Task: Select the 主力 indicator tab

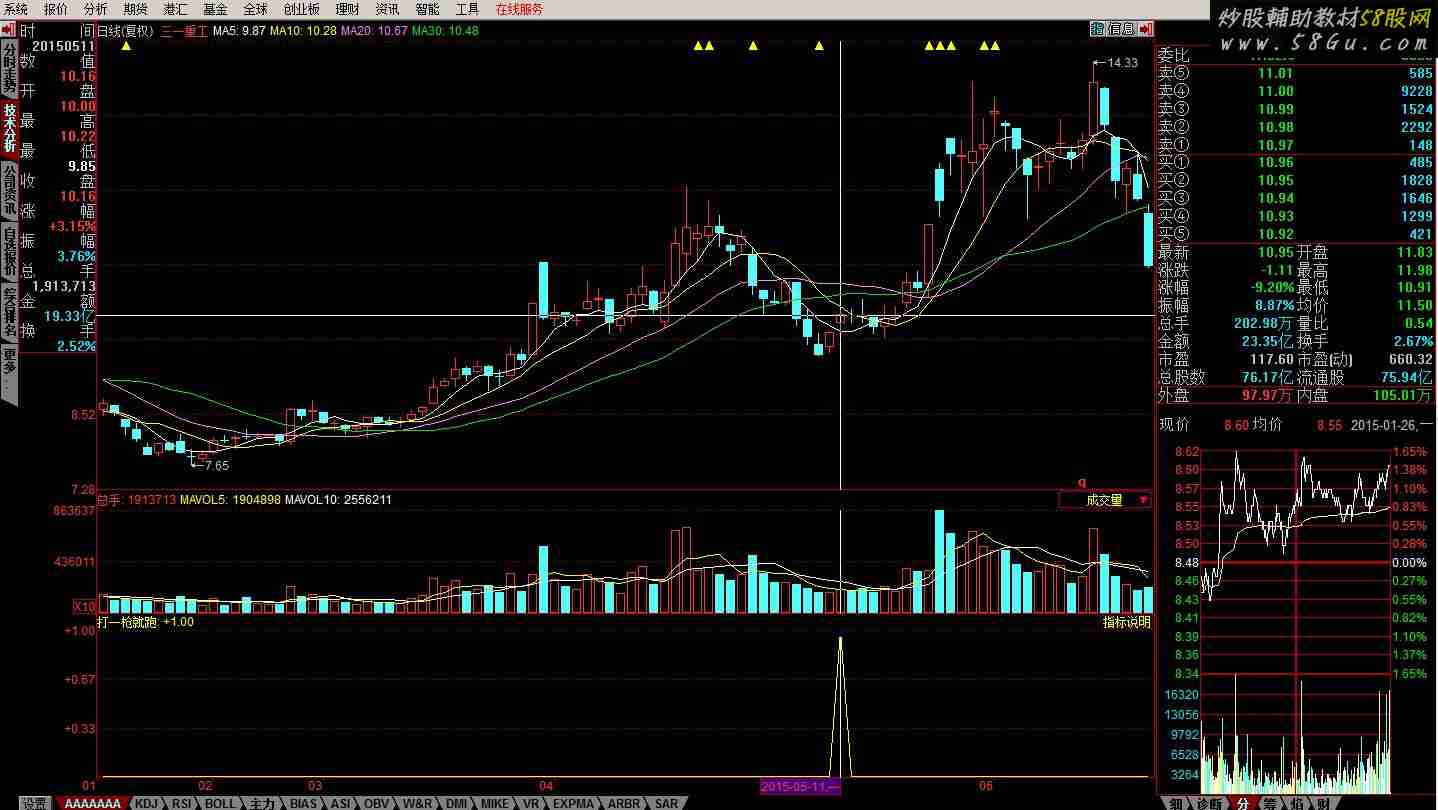Action: pyautogui.click(x=262, y=803)
